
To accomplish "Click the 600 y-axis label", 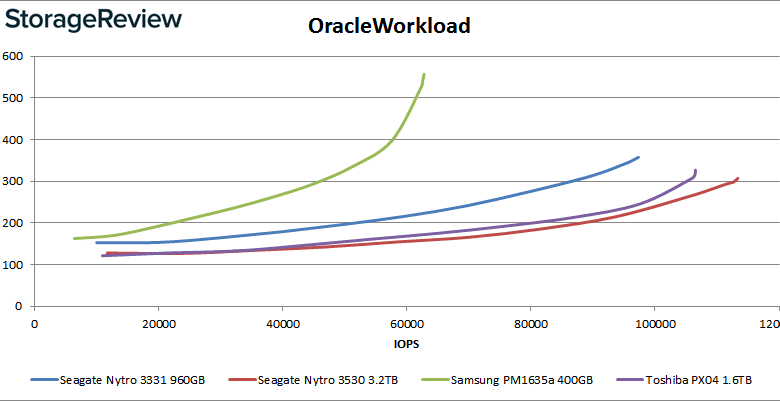I will (x=12, y=56).
